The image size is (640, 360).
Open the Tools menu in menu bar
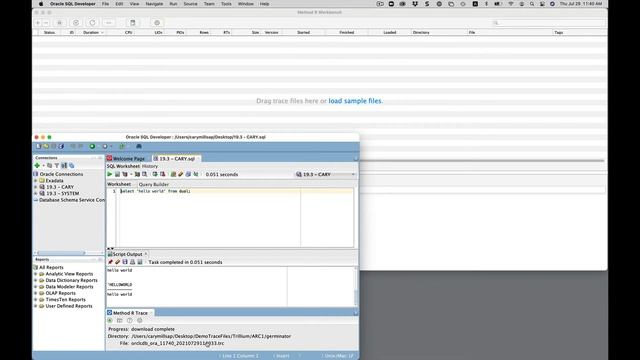(x=226, y=4)
